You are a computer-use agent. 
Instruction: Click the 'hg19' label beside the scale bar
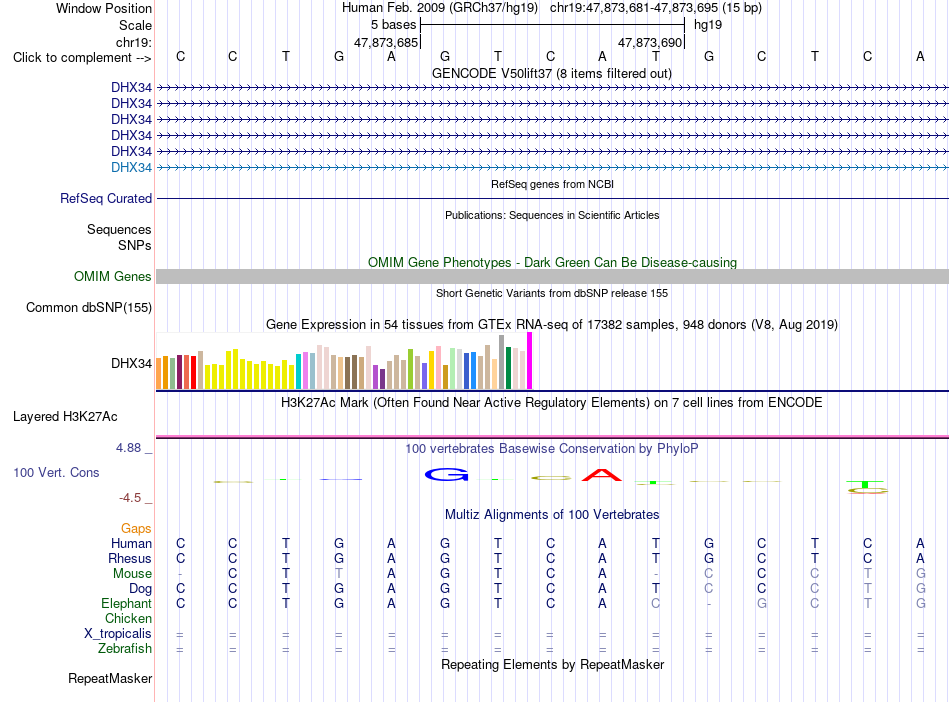[x=708, y=25]
